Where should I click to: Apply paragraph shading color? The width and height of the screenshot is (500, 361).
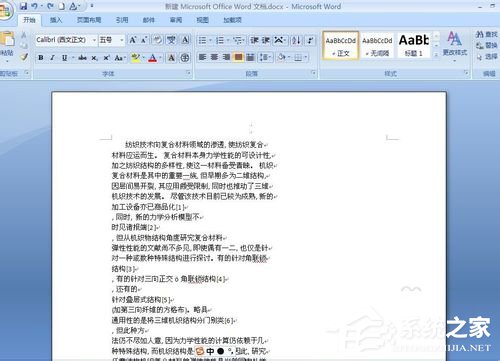[x=281, y=57]
